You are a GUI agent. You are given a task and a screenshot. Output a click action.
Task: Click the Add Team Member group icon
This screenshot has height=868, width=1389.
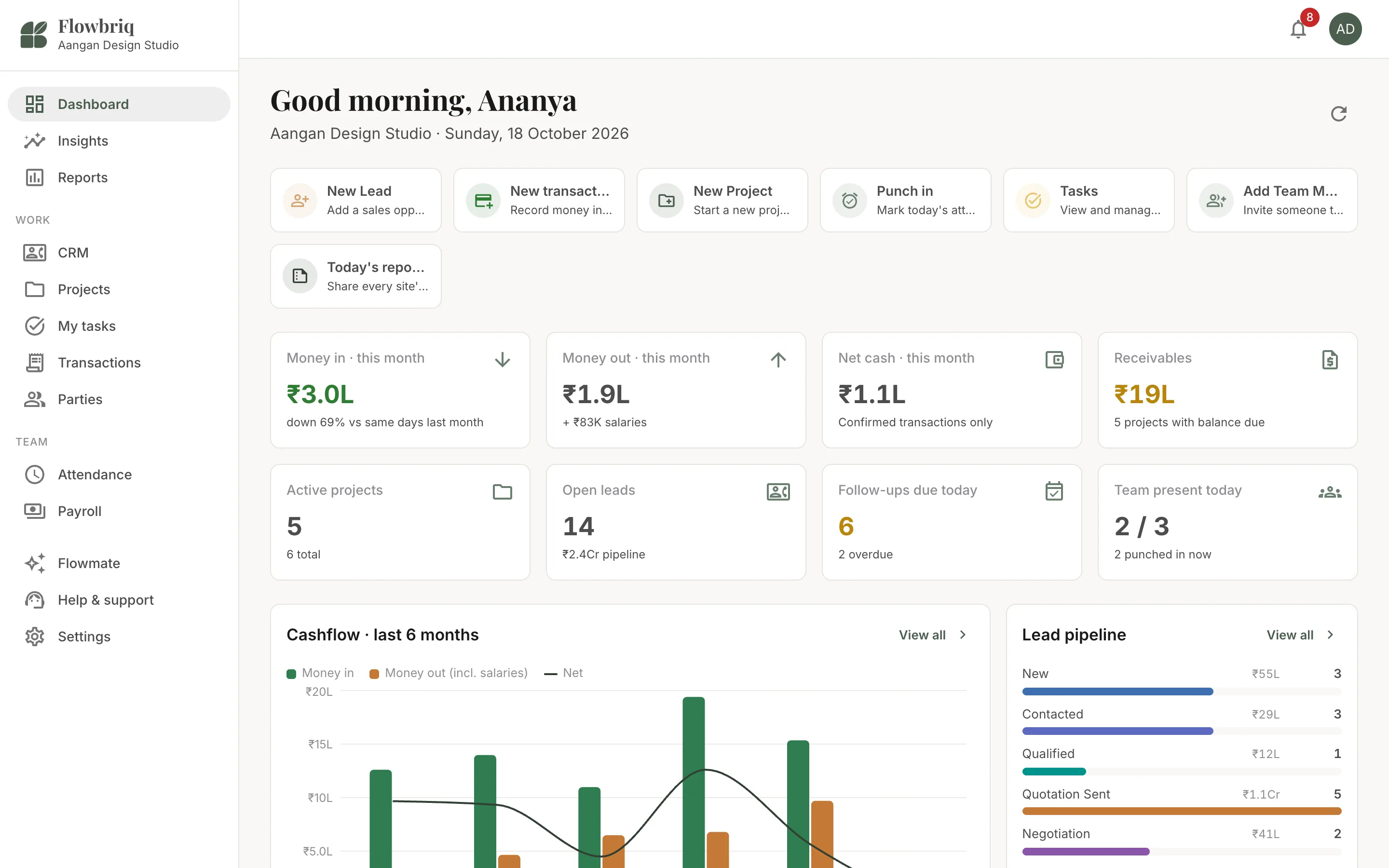click(x=1216, y=200)
